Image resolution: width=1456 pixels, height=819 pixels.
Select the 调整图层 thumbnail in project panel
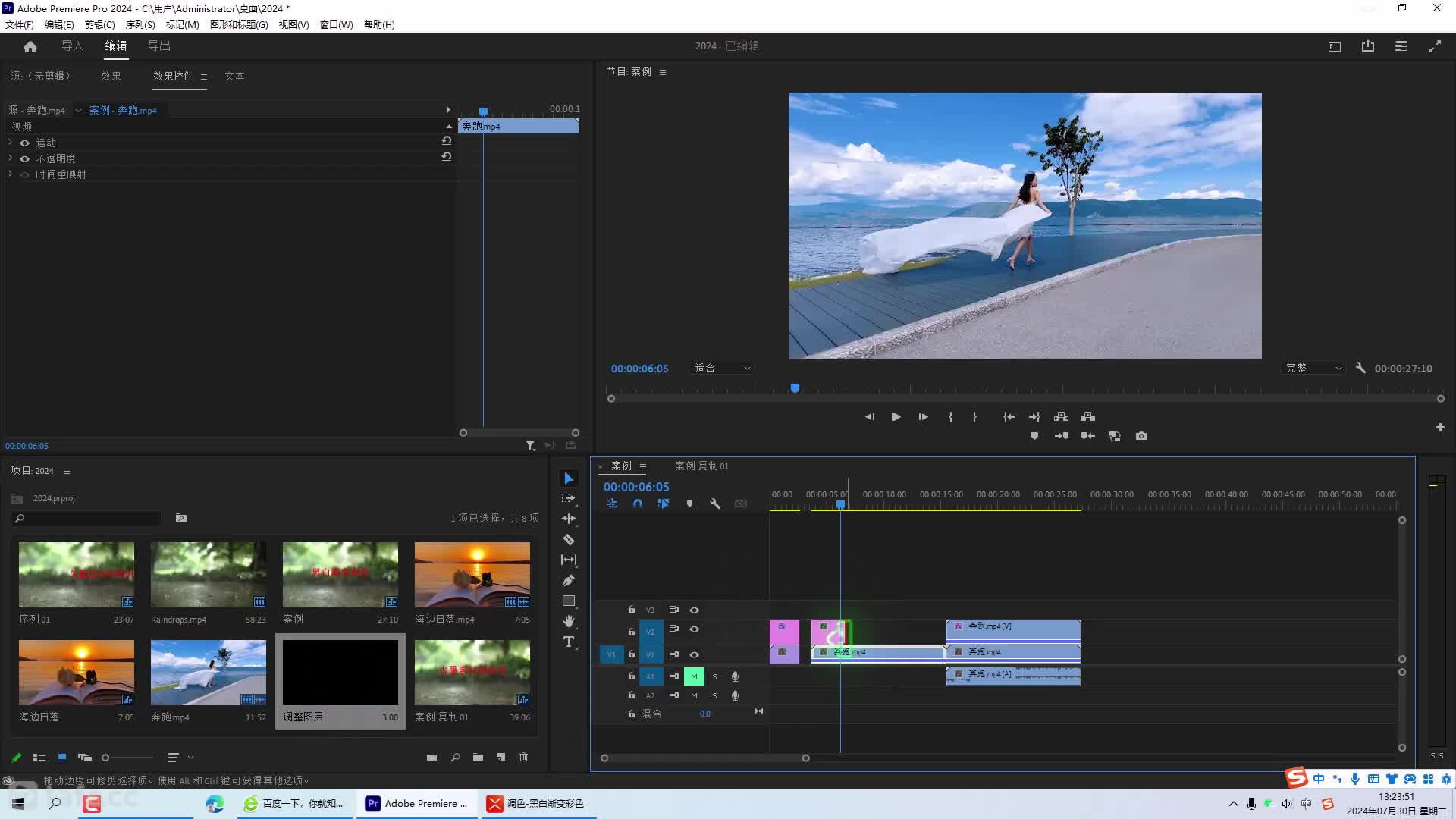340,673
